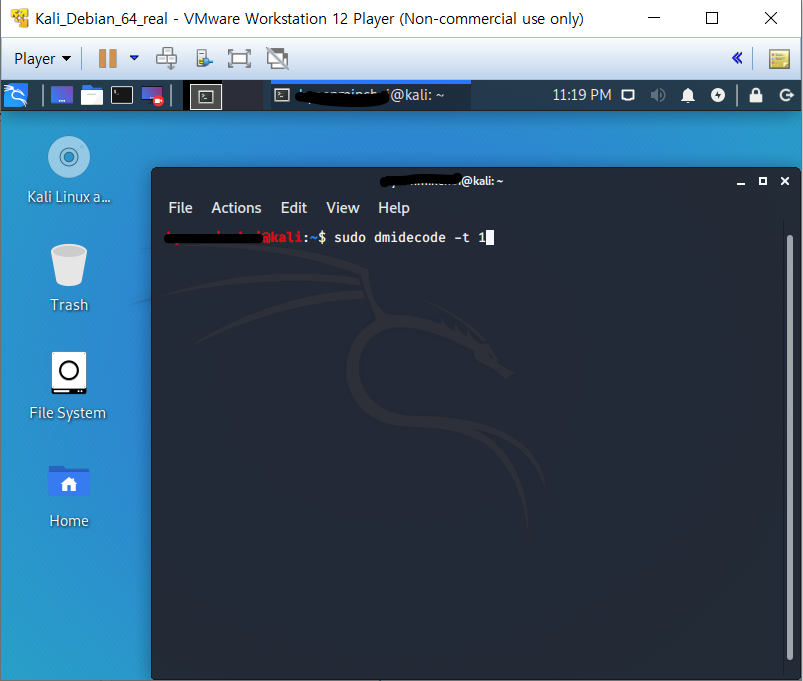Collapse the toolbar with double chevron
The width and height of the screenshot is (803, 681).
pyautogui.click(x=737, y=58)
